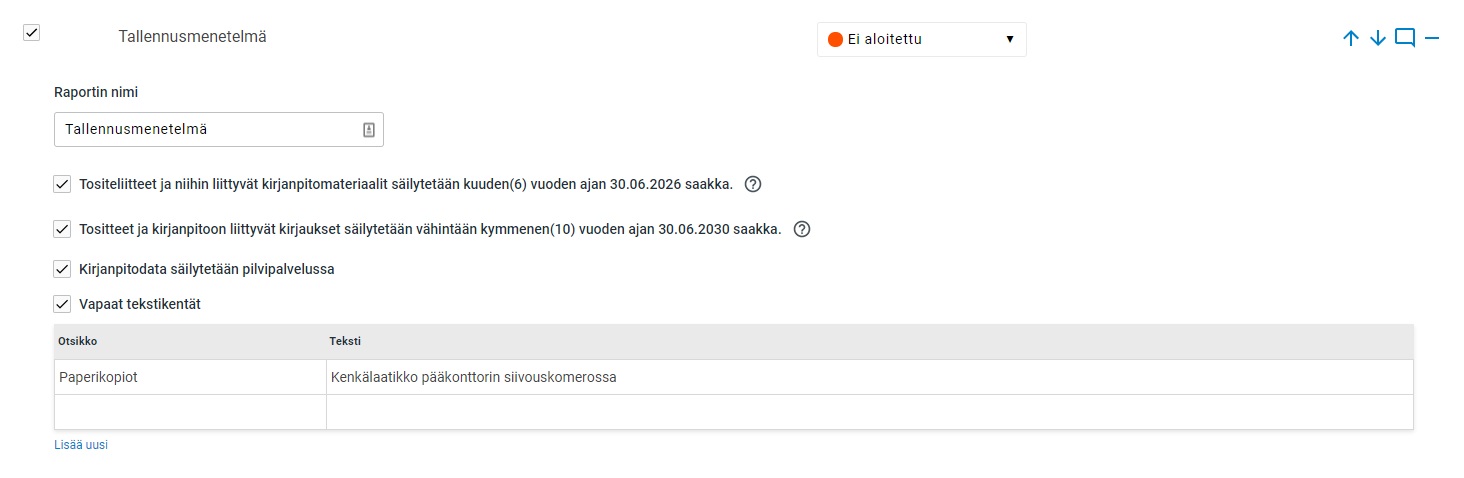This screenshot has width=1464, height=478.
Task: Select the Paperikopiot title cell
Action: [x=190, y=377]
